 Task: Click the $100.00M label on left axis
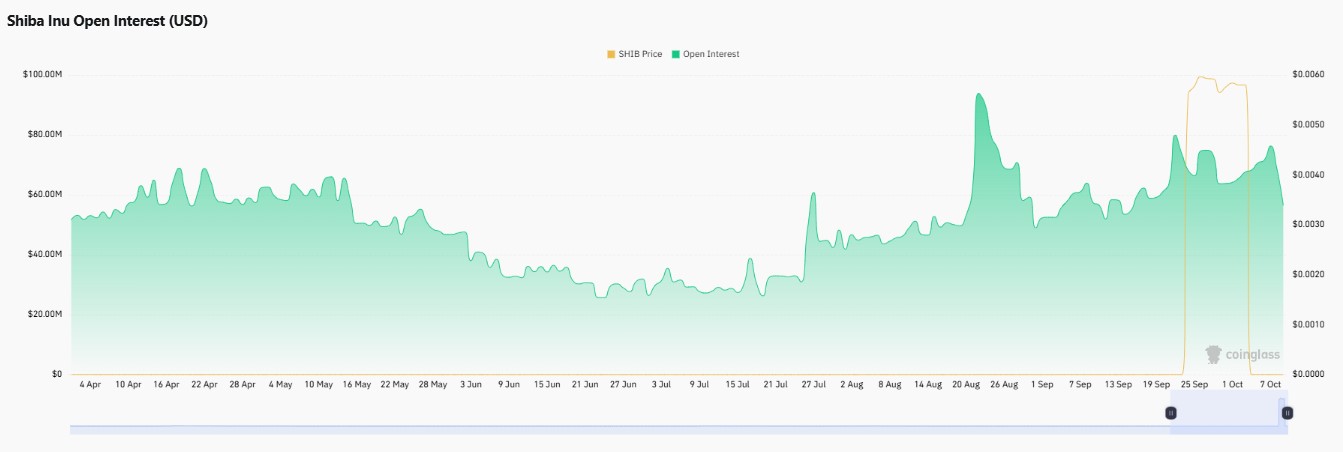43,75
